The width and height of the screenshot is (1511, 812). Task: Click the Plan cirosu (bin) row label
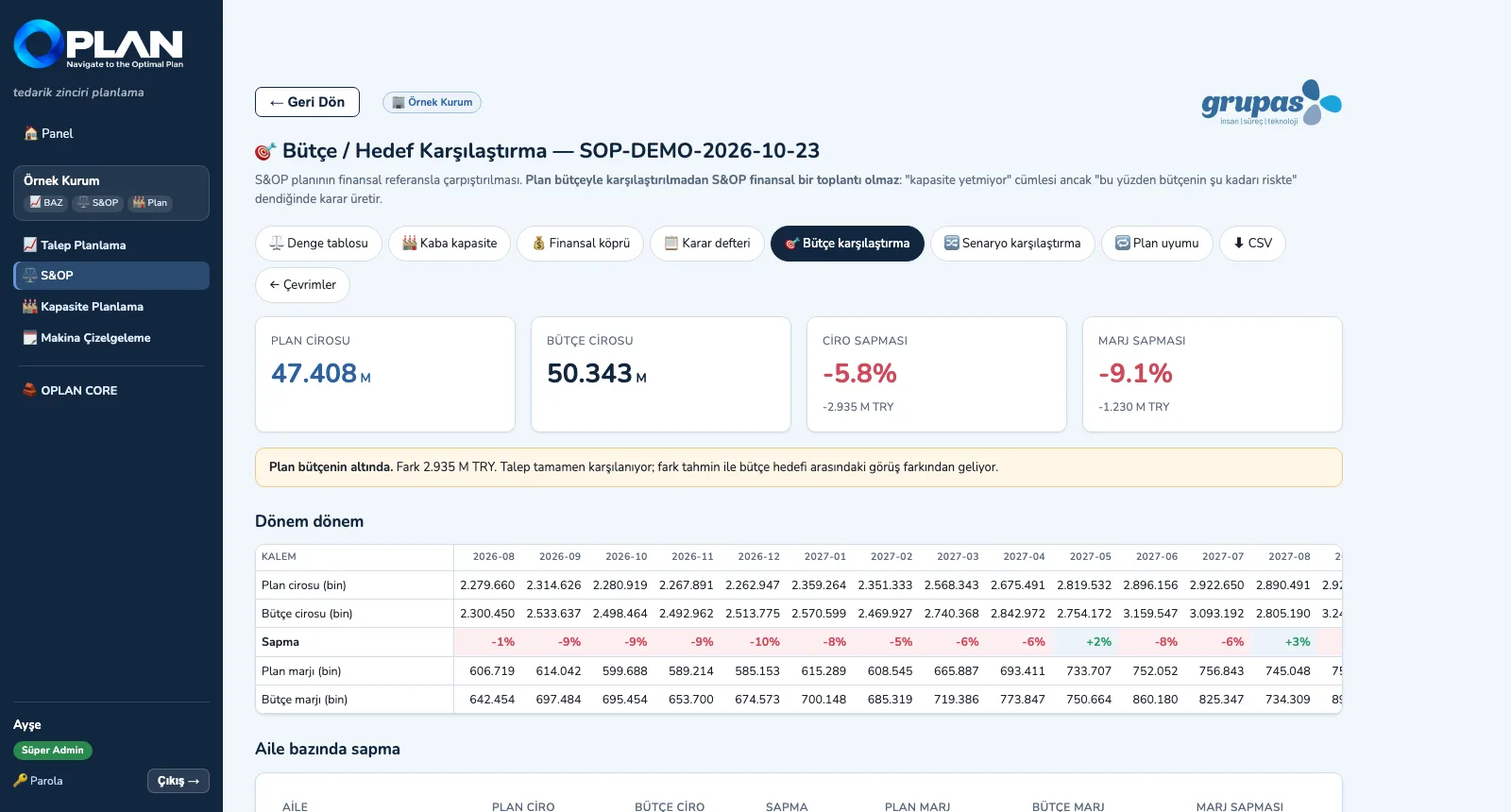point(303,585)
